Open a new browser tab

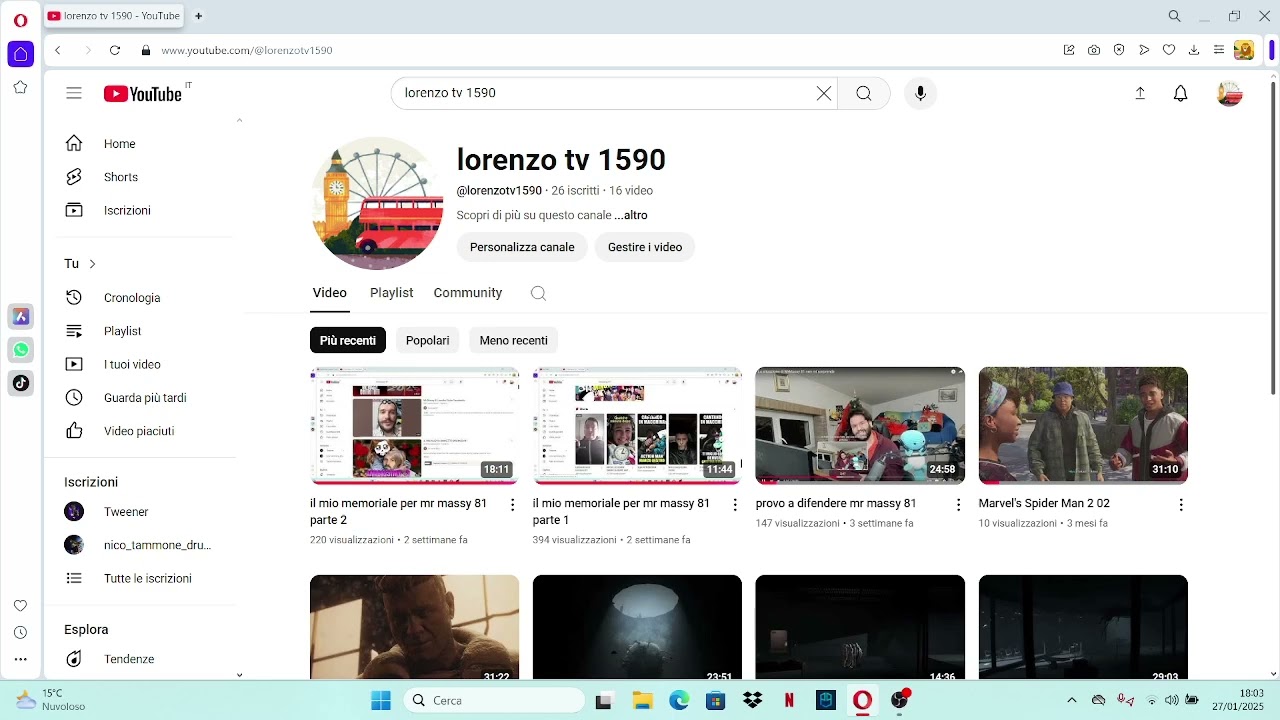click(198, 16)
